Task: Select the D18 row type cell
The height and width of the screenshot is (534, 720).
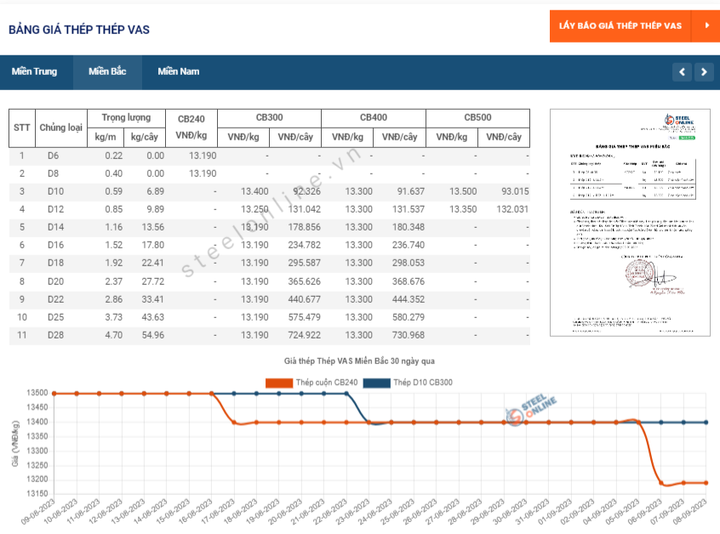Action: tap(56, 263)
